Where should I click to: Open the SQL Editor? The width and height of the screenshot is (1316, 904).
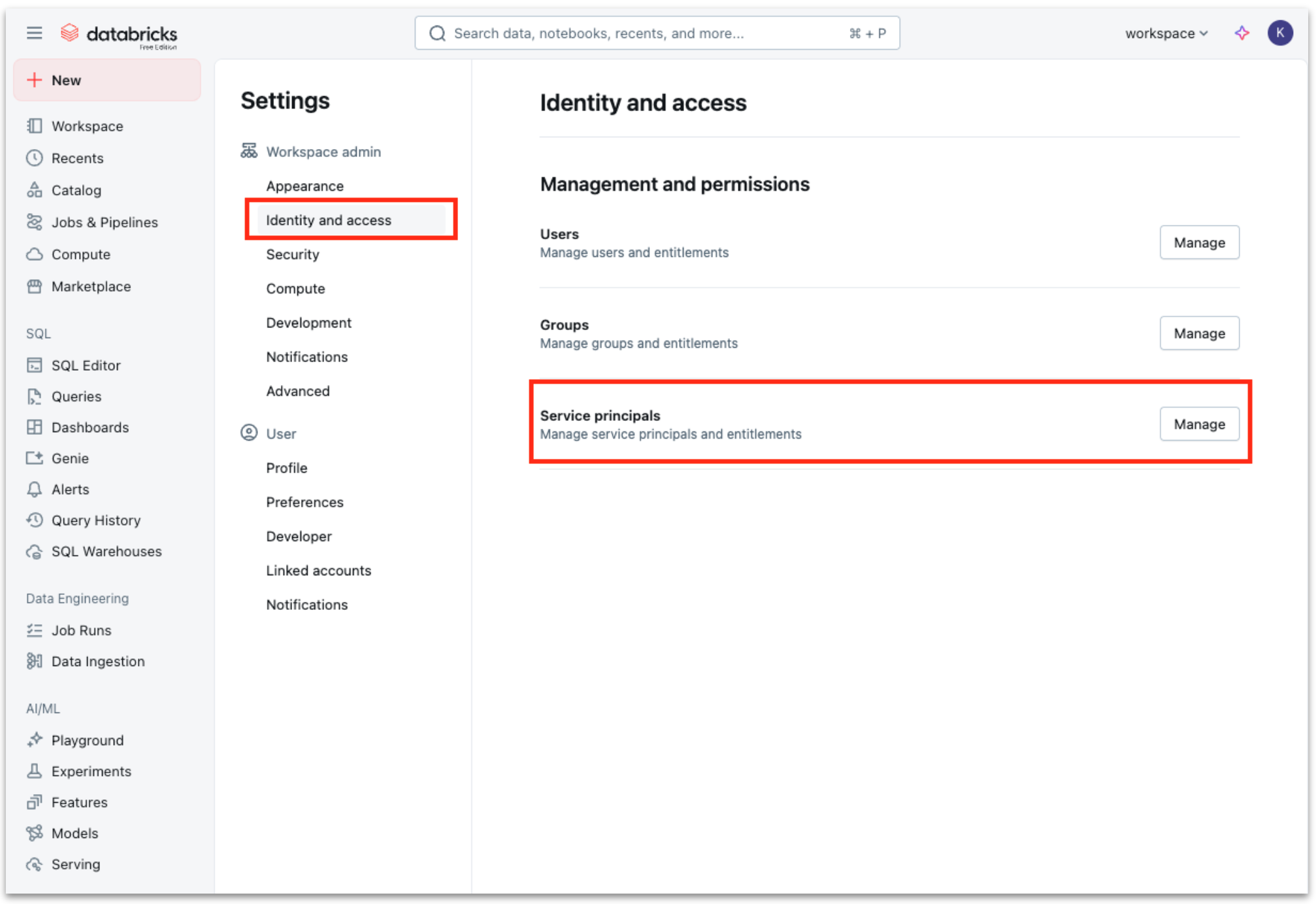(x=86, y=365)
